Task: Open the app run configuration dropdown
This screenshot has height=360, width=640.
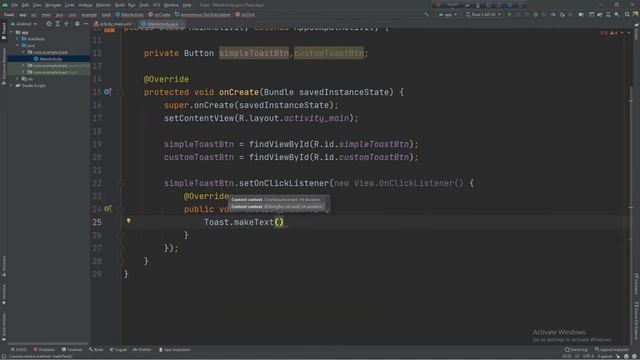Action: coord(448,14)
